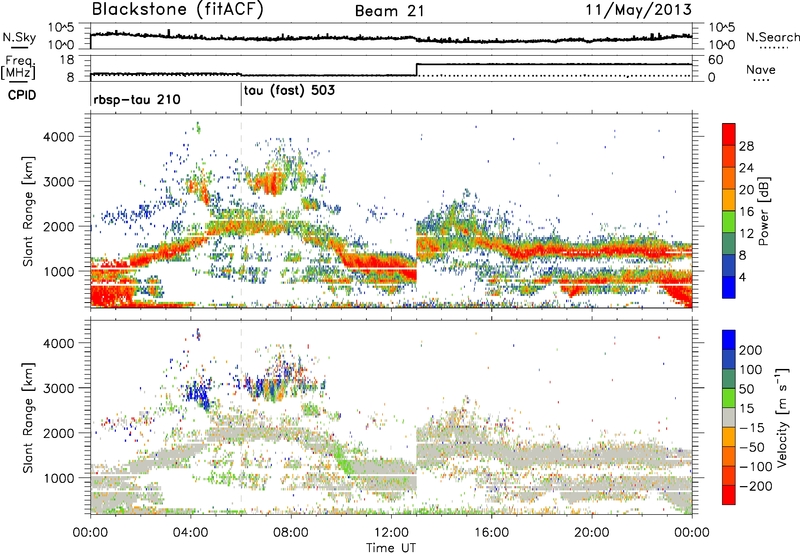Viewport: 800px width, 554px height.
Task: Click the 200 velocity colorbar tick
Action: pos(751,350)
